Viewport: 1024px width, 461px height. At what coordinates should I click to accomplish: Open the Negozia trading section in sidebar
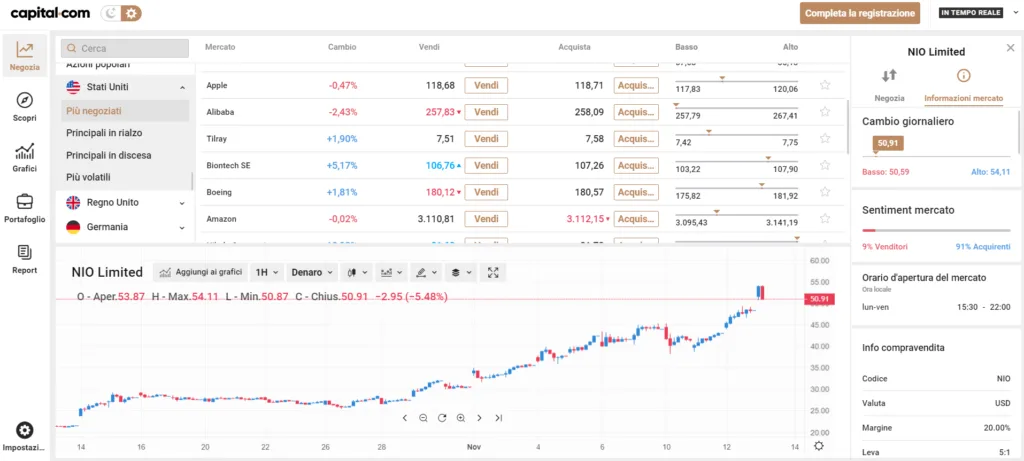25,56
